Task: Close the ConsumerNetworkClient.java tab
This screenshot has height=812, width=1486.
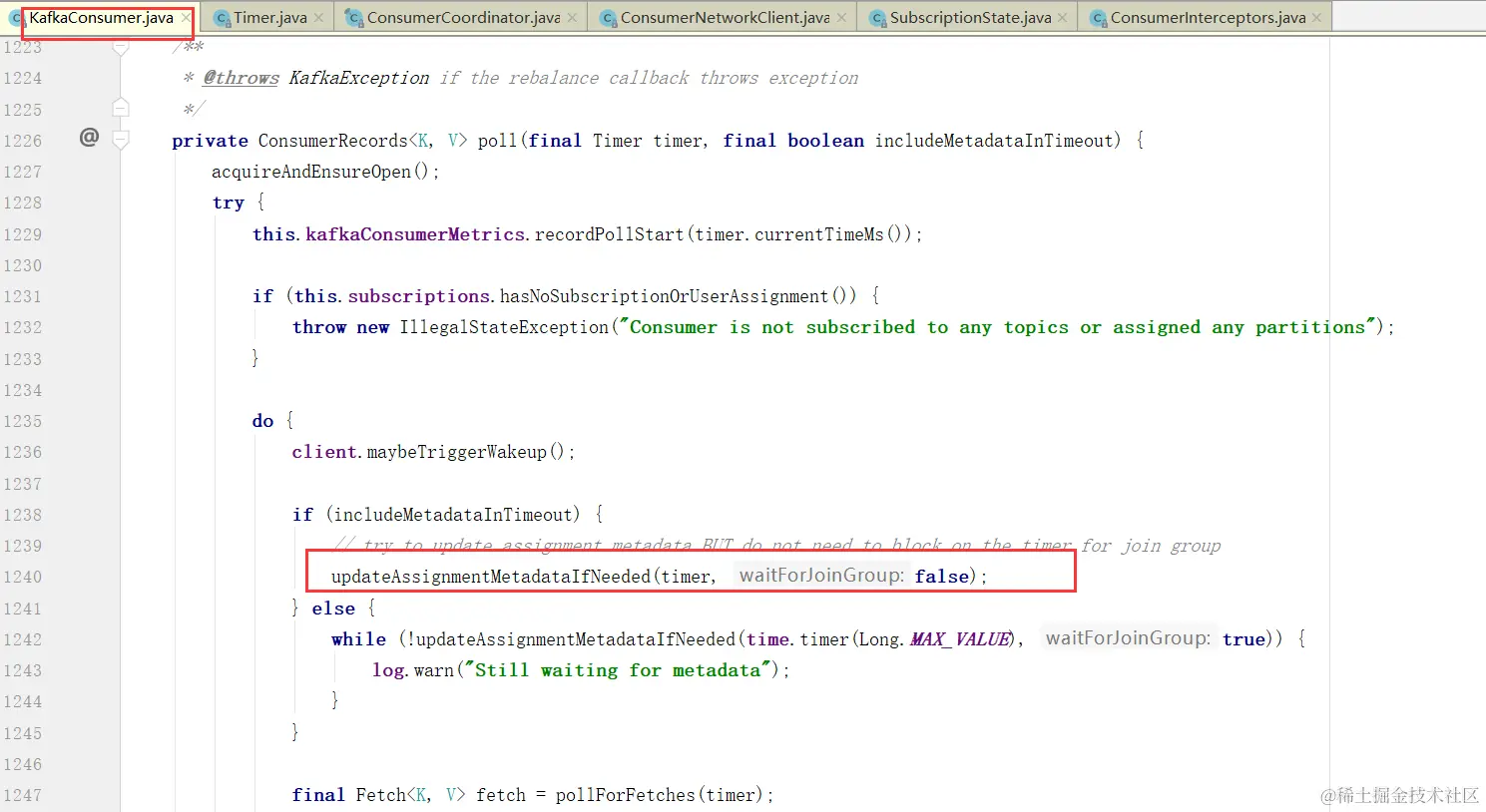Action: [841, 18]
